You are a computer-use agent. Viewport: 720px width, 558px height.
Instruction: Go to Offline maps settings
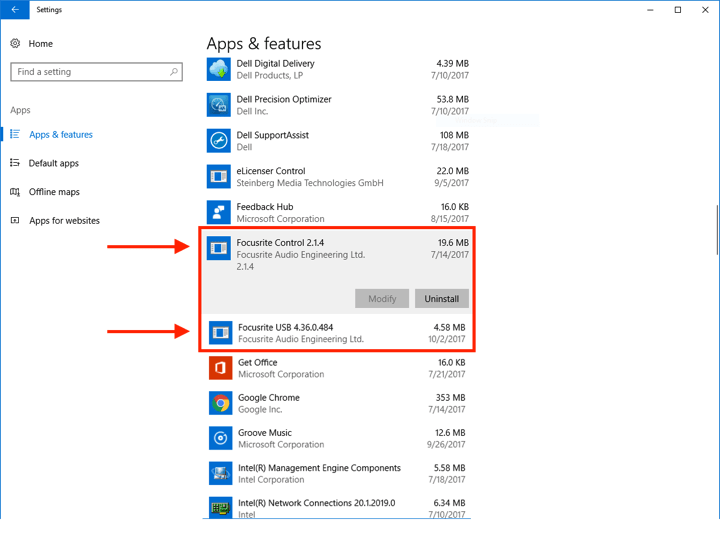(x=54, y=192)
